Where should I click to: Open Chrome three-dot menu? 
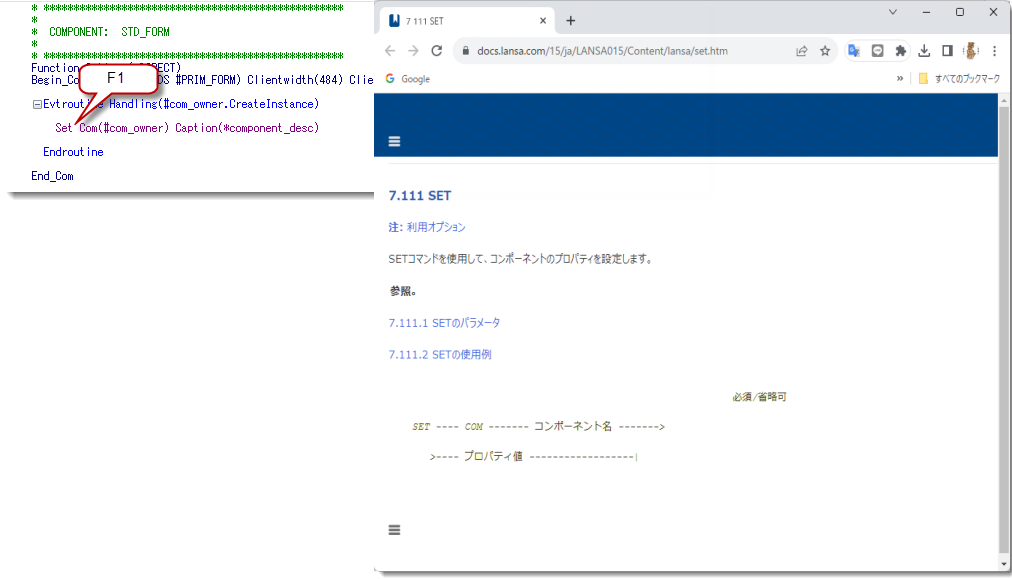click(x=995, y=51)
